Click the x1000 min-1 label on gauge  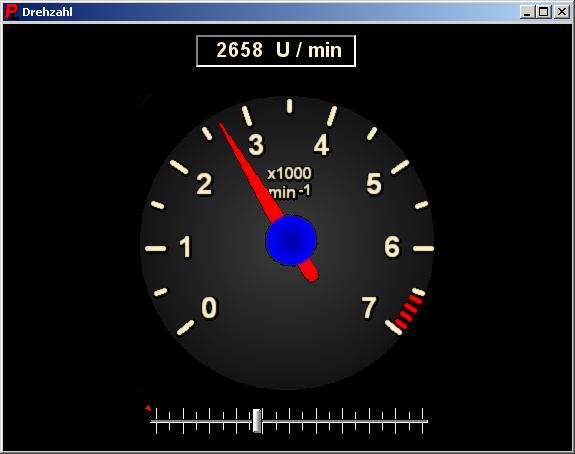[289, 183]
